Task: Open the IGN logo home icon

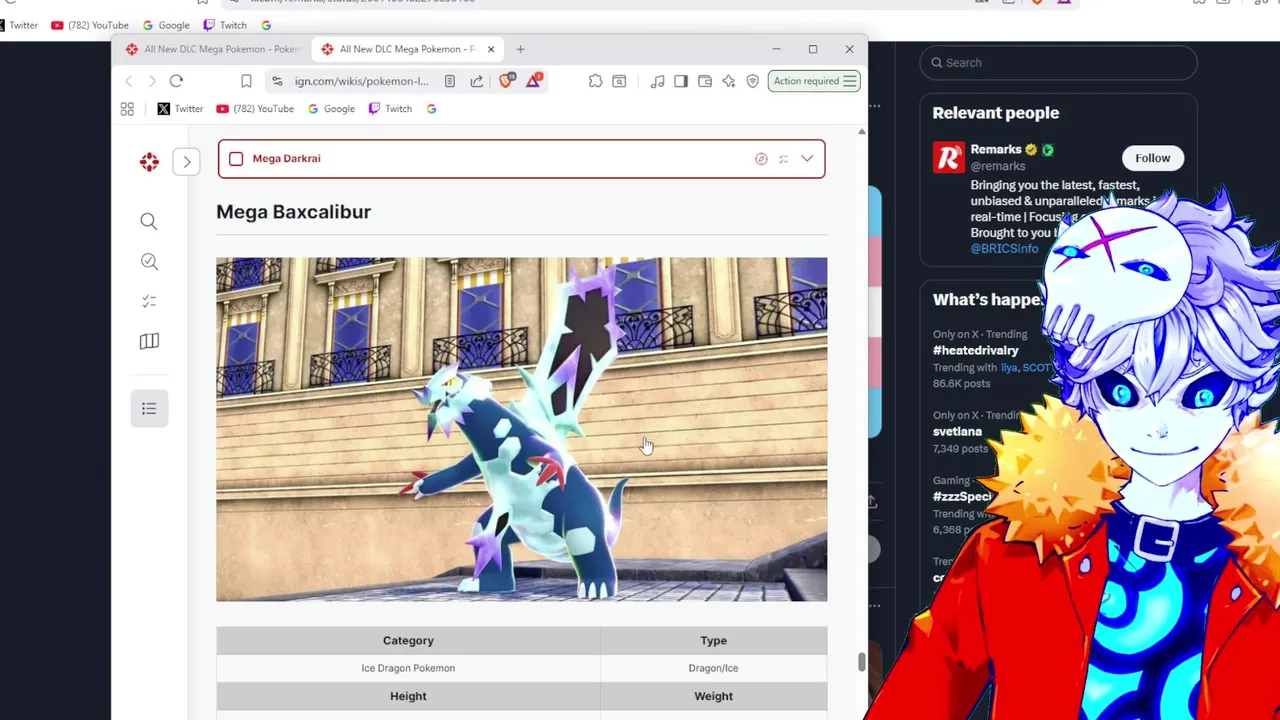Action: pos(149,162)
